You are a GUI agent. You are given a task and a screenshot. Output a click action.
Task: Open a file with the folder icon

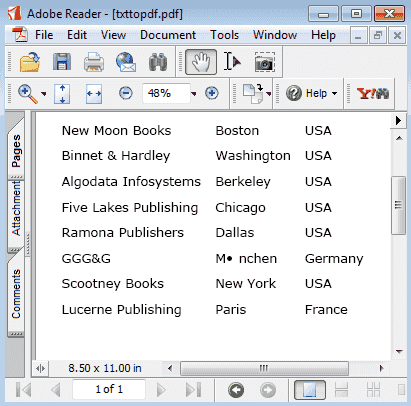30,62
